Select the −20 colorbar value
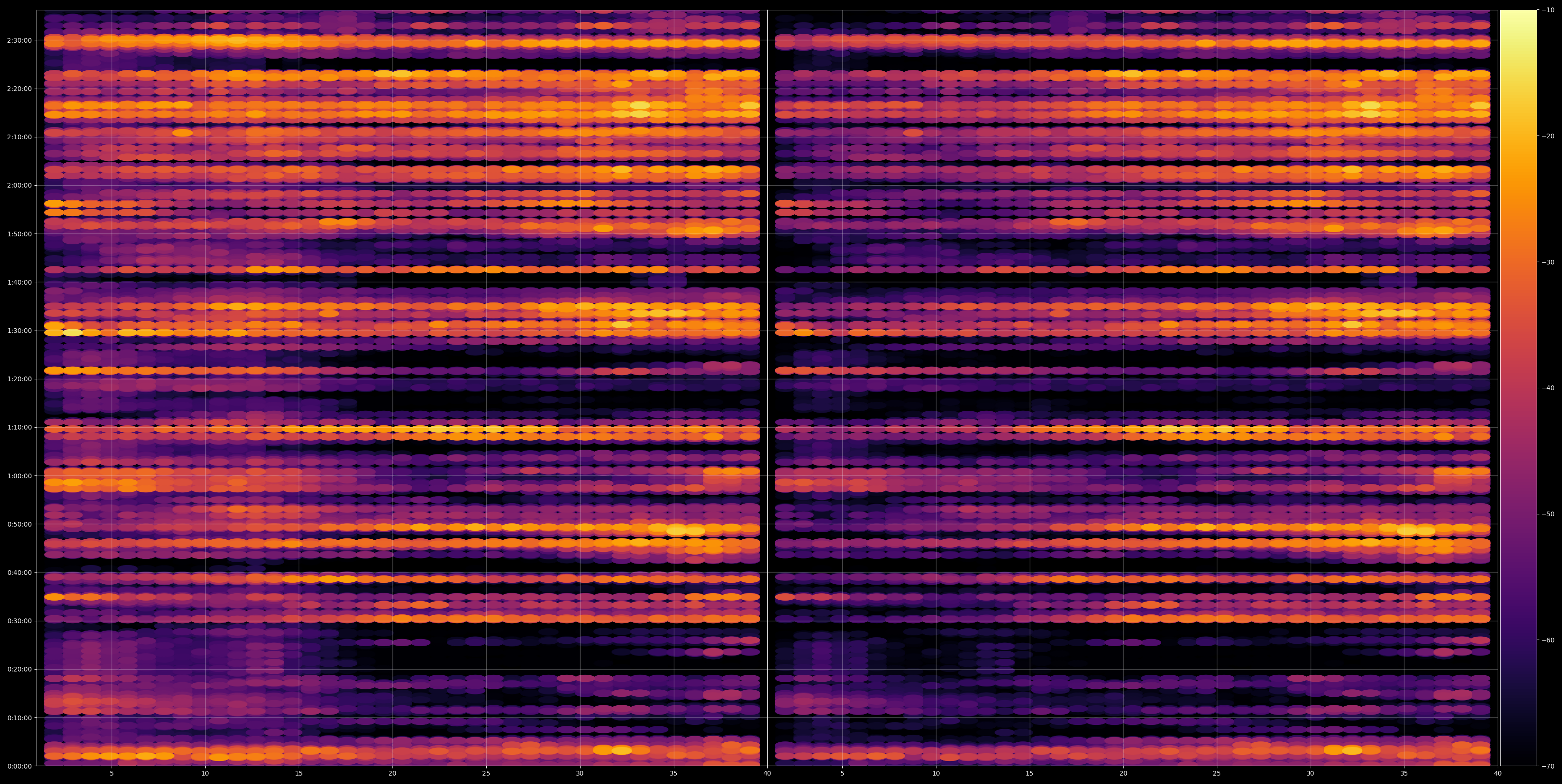This screenshot has height=784, width=1562. (1548, 136)
